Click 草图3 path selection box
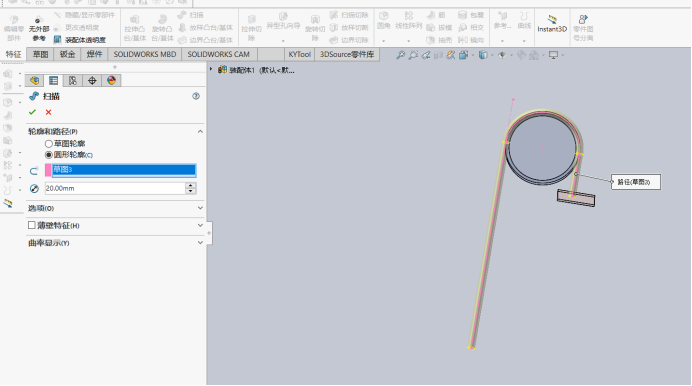The width and height of the screenshot is (692, 386). tap(124, 170)
